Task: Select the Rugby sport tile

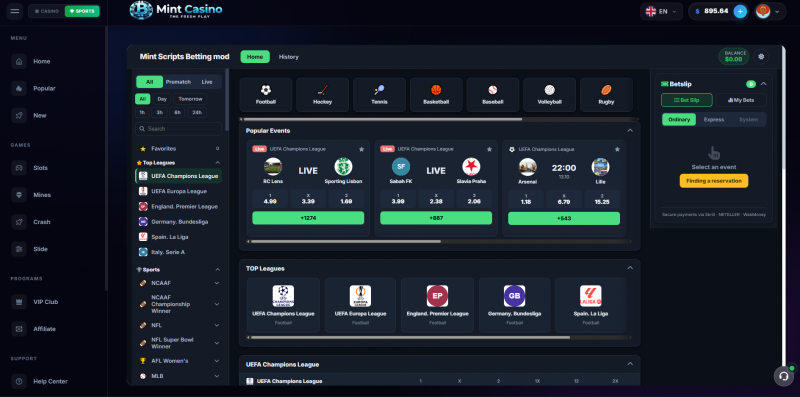Action: (606, 94)
